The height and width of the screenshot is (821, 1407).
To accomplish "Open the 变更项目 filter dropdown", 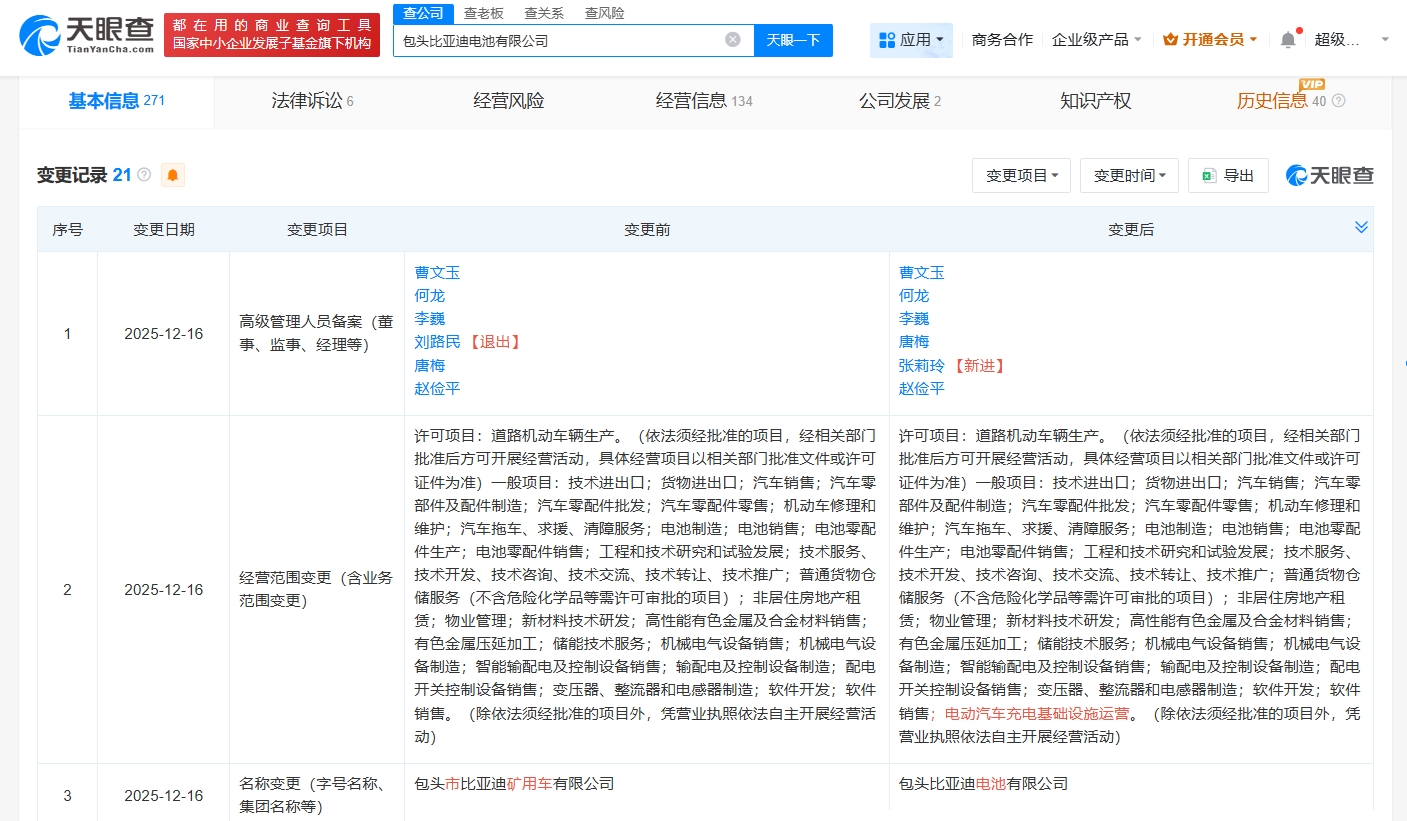I will tap(1021, 175).
